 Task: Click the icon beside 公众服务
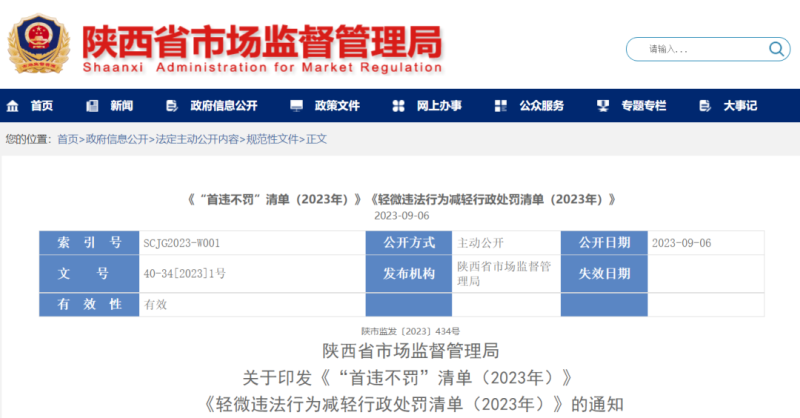point(500,106)
